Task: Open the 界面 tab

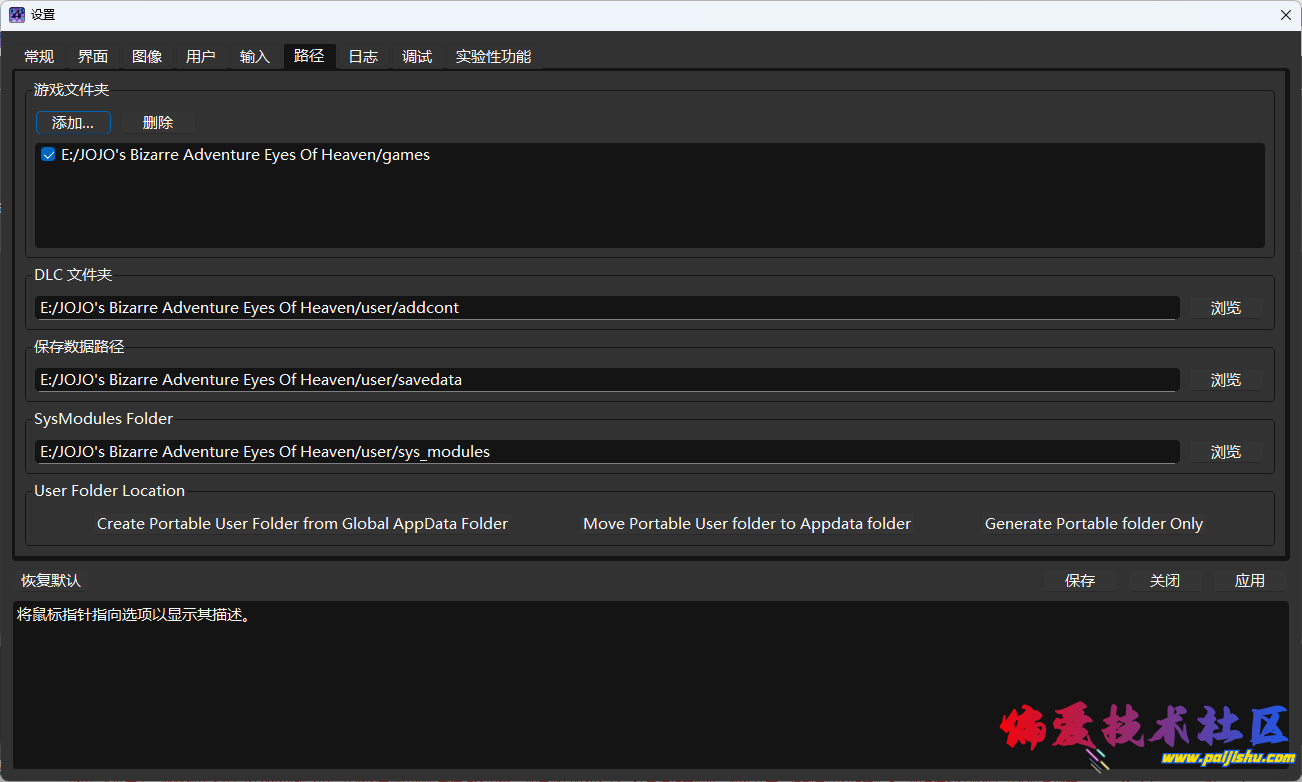Action: (93, 57)
